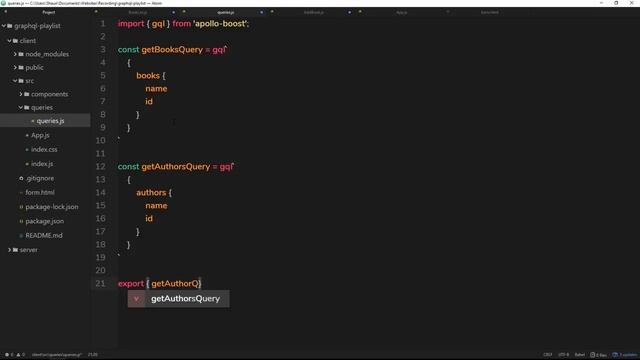
Task: Open the .gitignore file
Action: coord(40,178)
